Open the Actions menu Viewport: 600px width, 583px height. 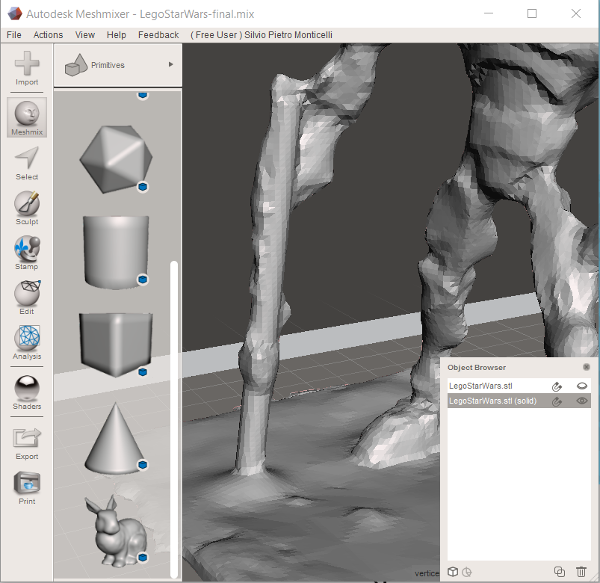click(x=48, y=35)
